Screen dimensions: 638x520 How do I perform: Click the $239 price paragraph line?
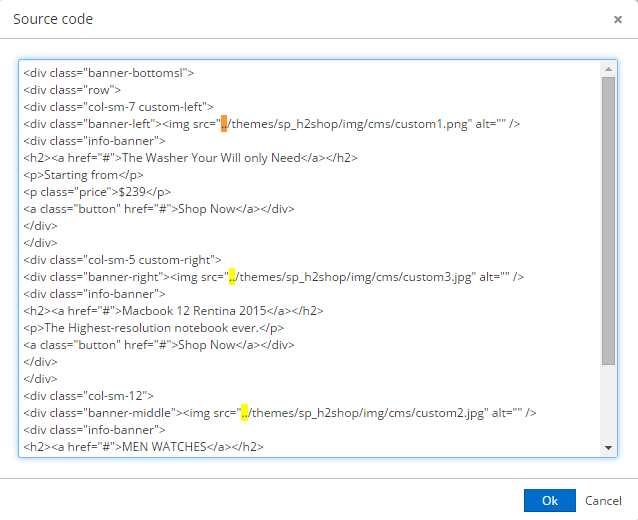97,192
